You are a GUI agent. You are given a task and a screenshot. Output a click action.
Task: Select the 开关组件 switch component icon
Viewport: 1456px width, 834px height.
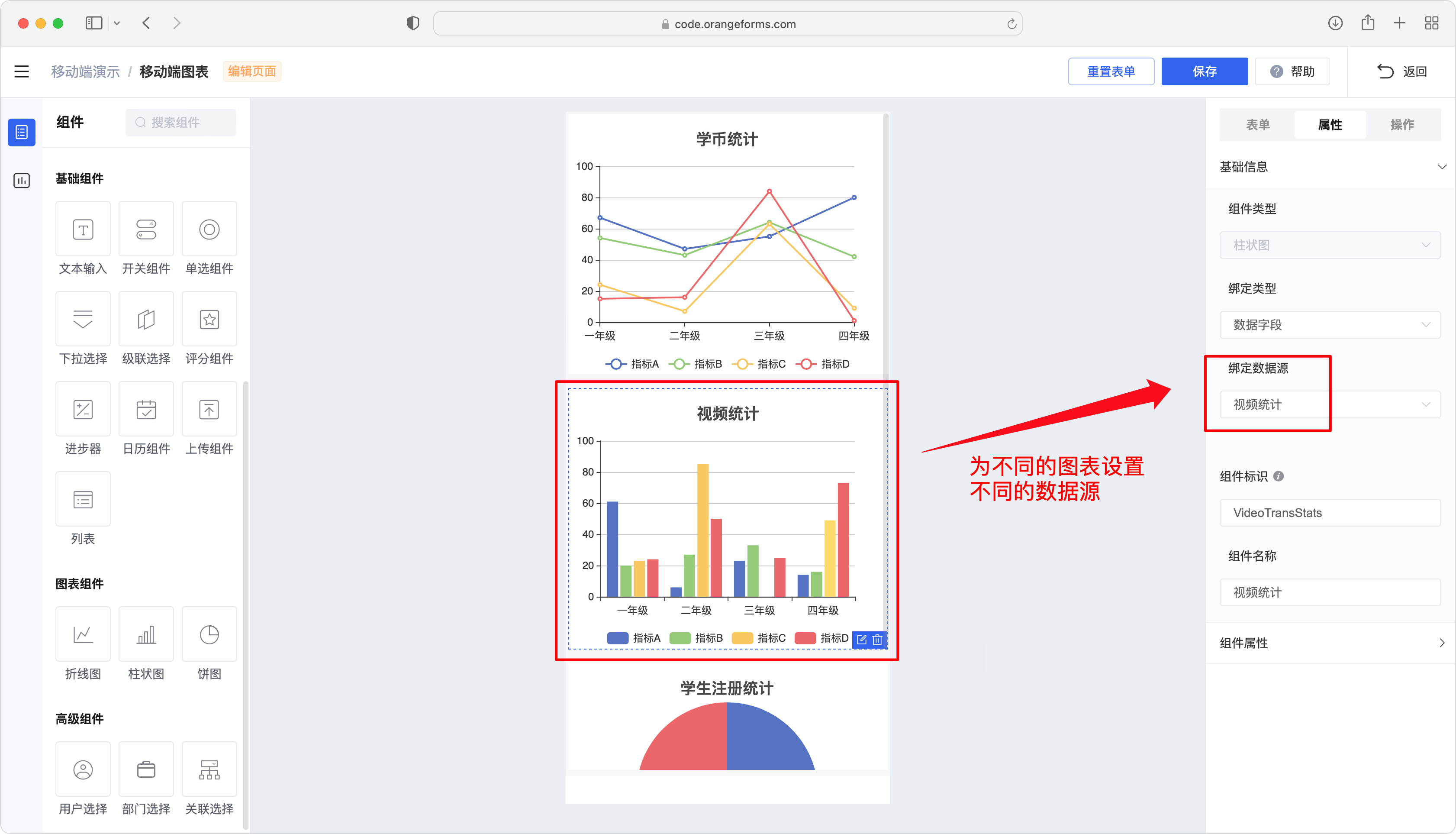pos(146,229)
